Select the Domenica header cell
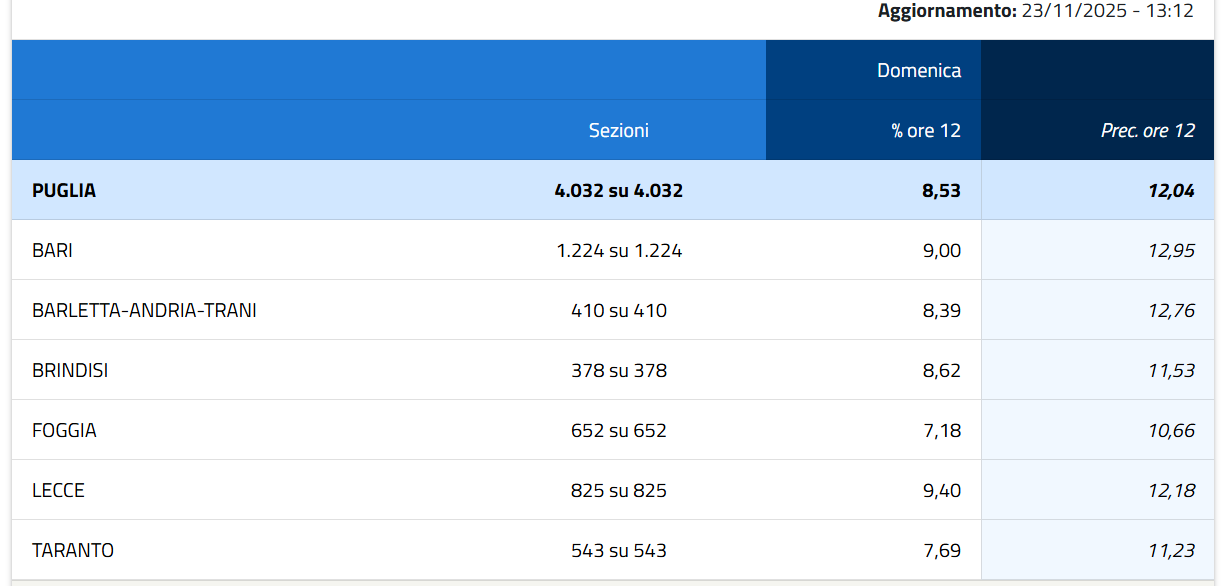 click(x=918, y=70)
